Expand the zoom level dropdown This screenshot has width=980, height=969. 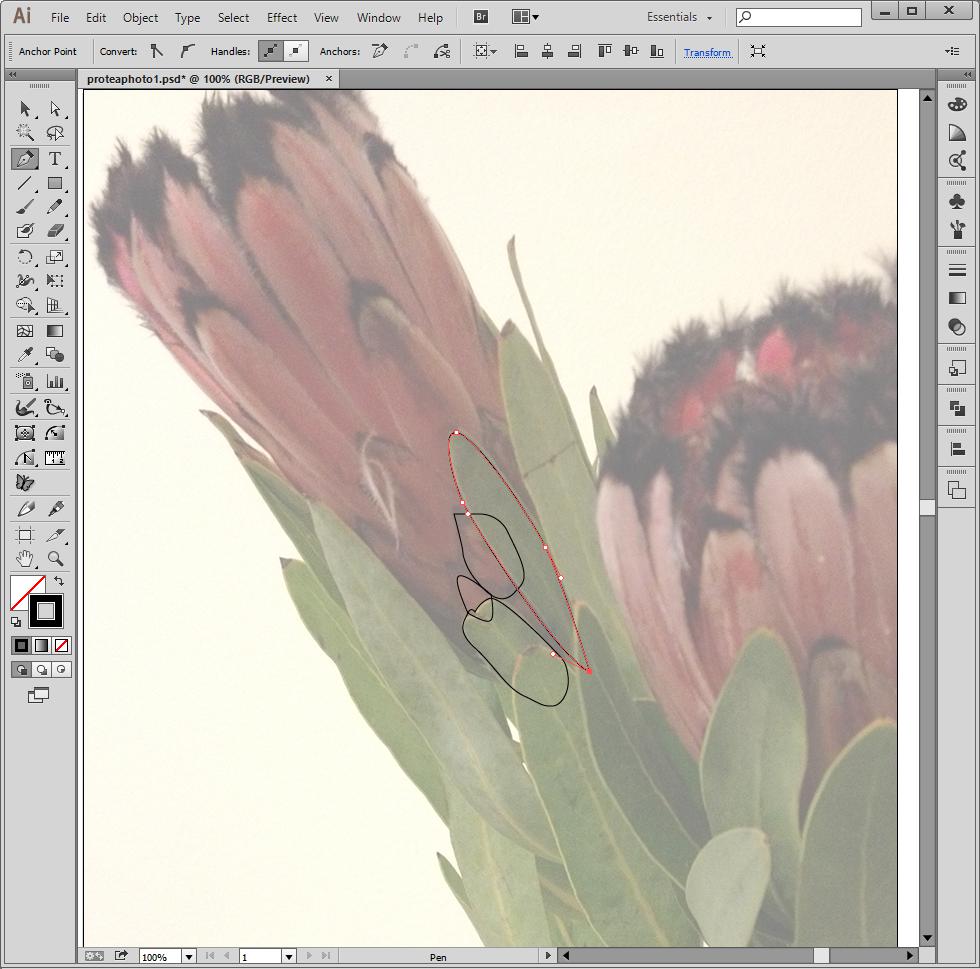189,956
